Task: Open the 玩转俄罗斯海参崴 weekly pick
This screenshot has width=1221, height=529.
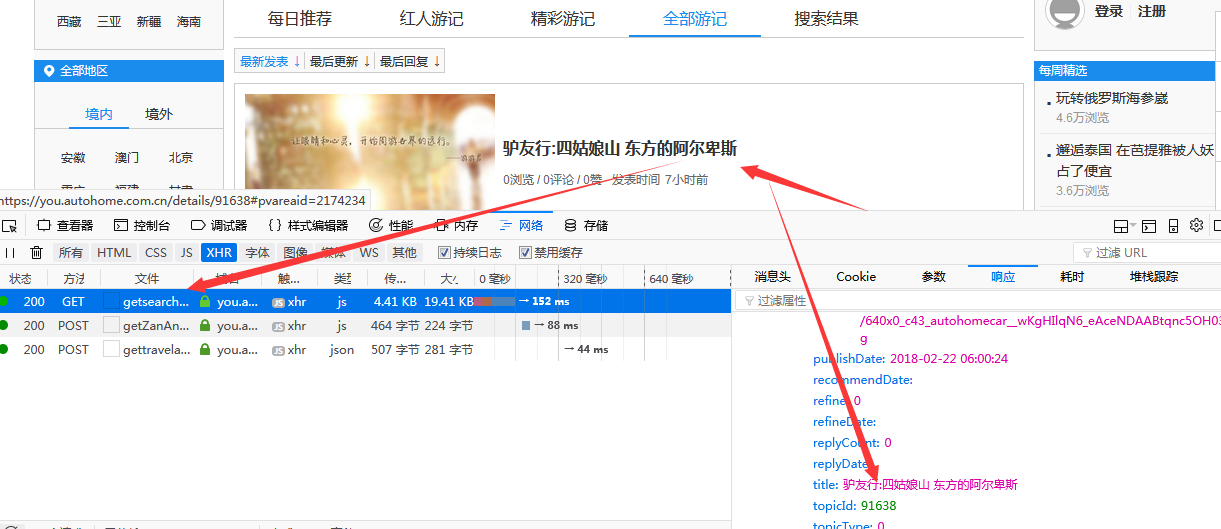Action: (x=1112, y=98)
